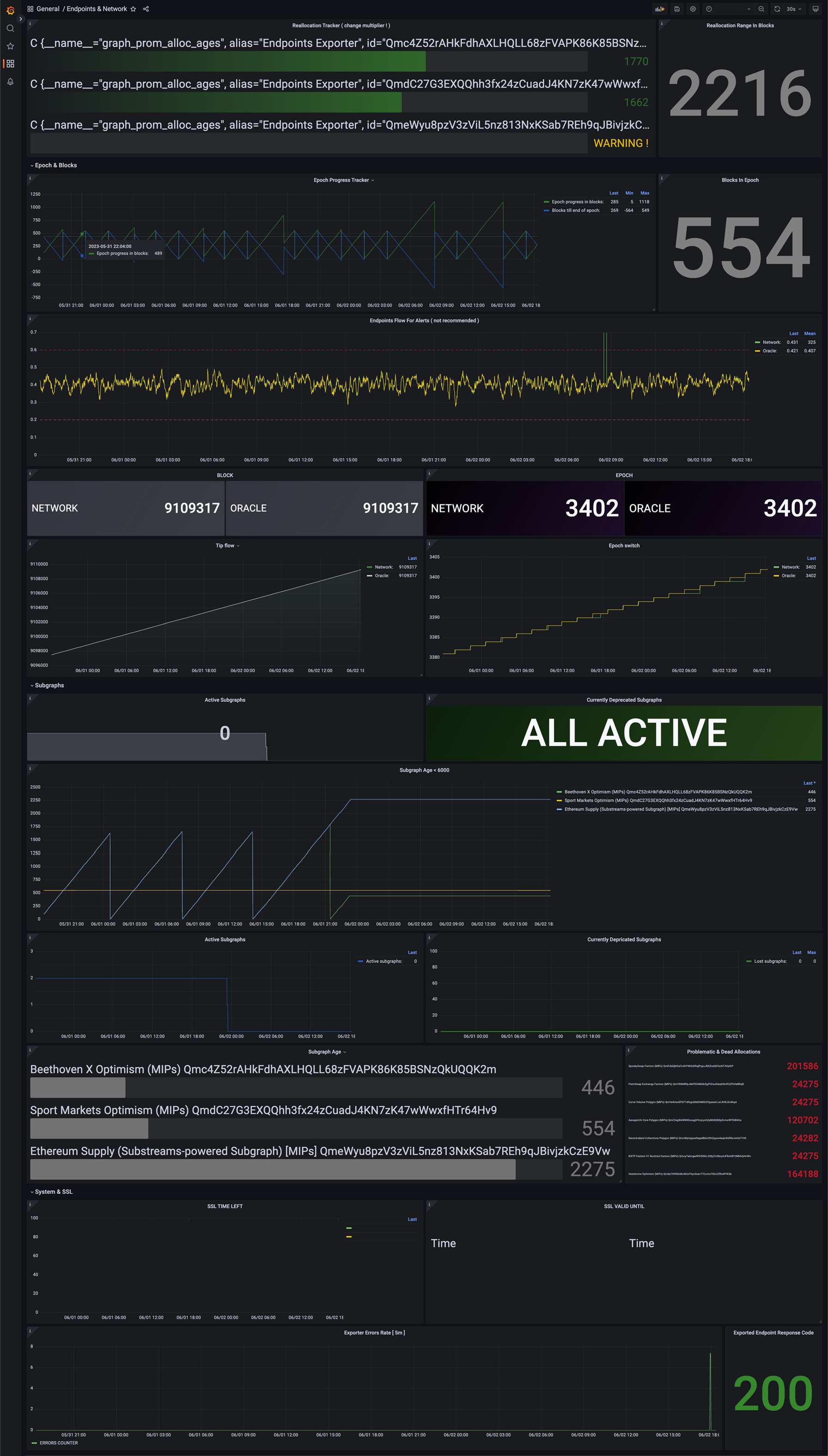Open the search magnifier in sidebar
This screenshot has width=828, height=1456.
[10, 28]
